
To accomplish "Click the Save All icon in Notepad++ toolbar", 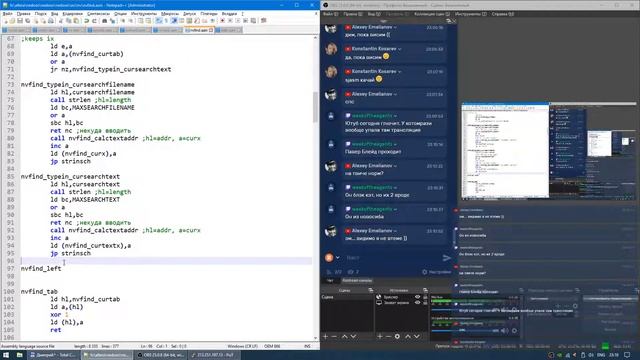I will click(27, 21).
